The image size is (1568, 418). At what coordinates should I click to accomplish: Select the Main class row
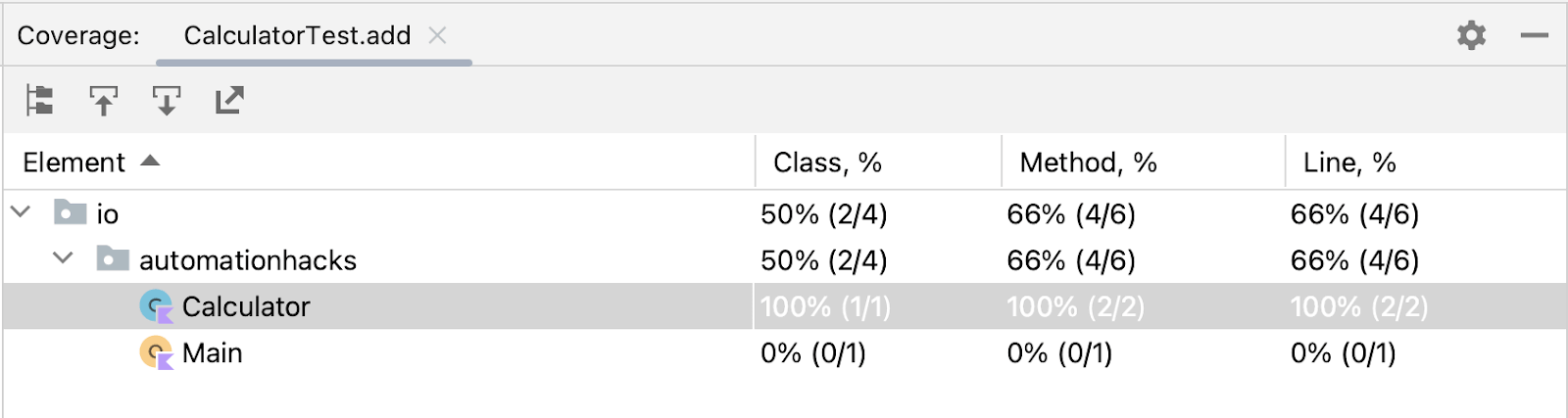213,353
